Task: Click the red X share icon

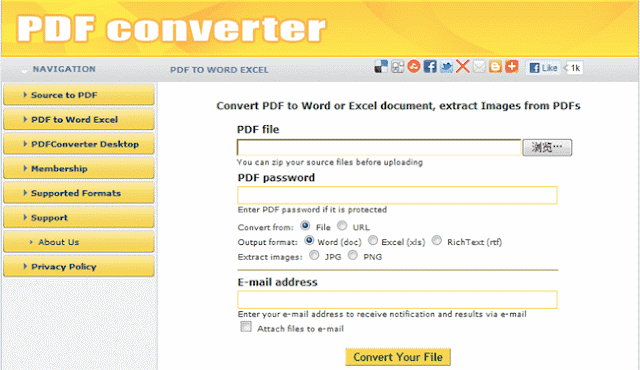Action: pos(462,66)
